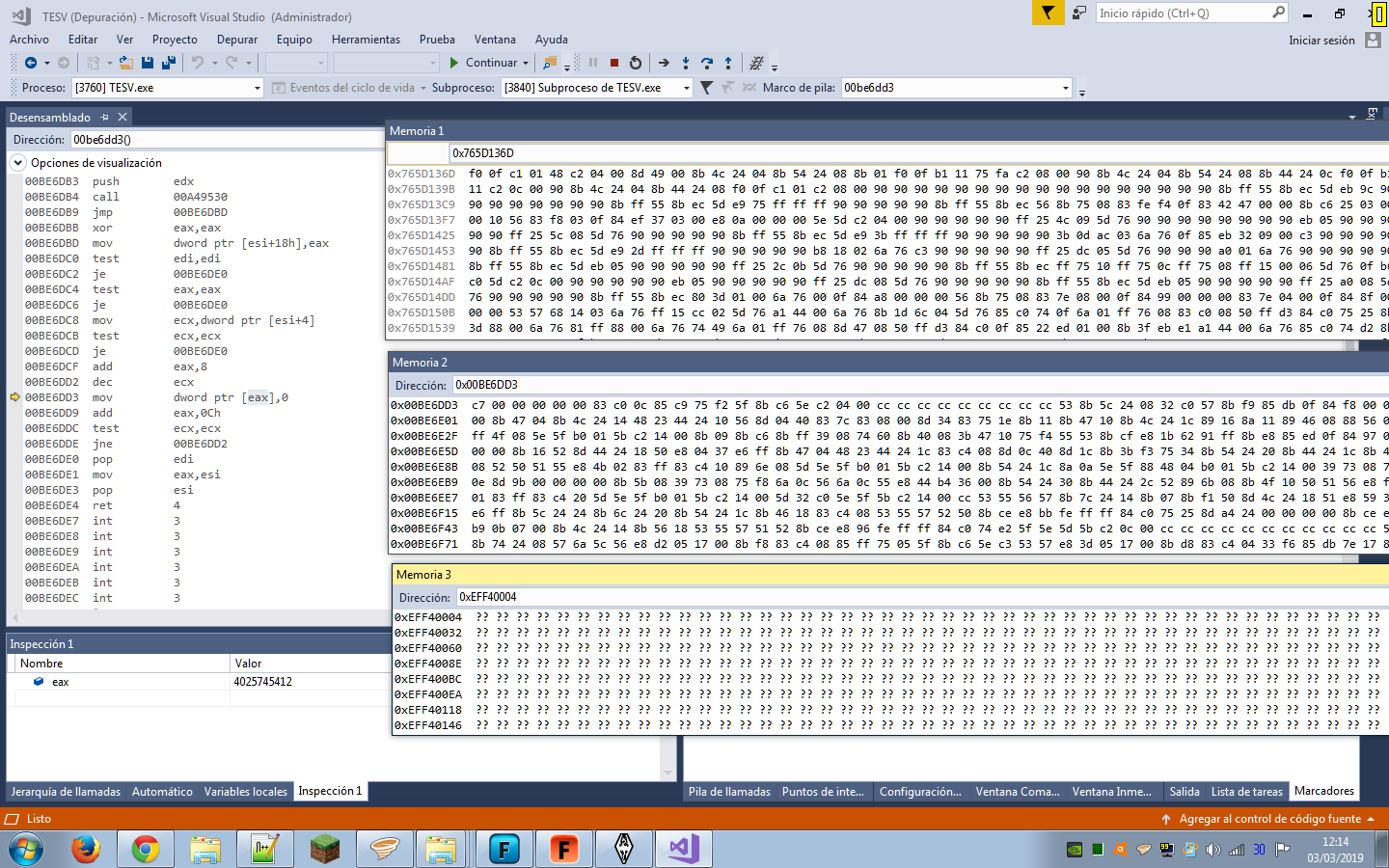Screen dimensions: 1389x868
Task: Open the Archivo menu
Action: [x=29, y=40]
